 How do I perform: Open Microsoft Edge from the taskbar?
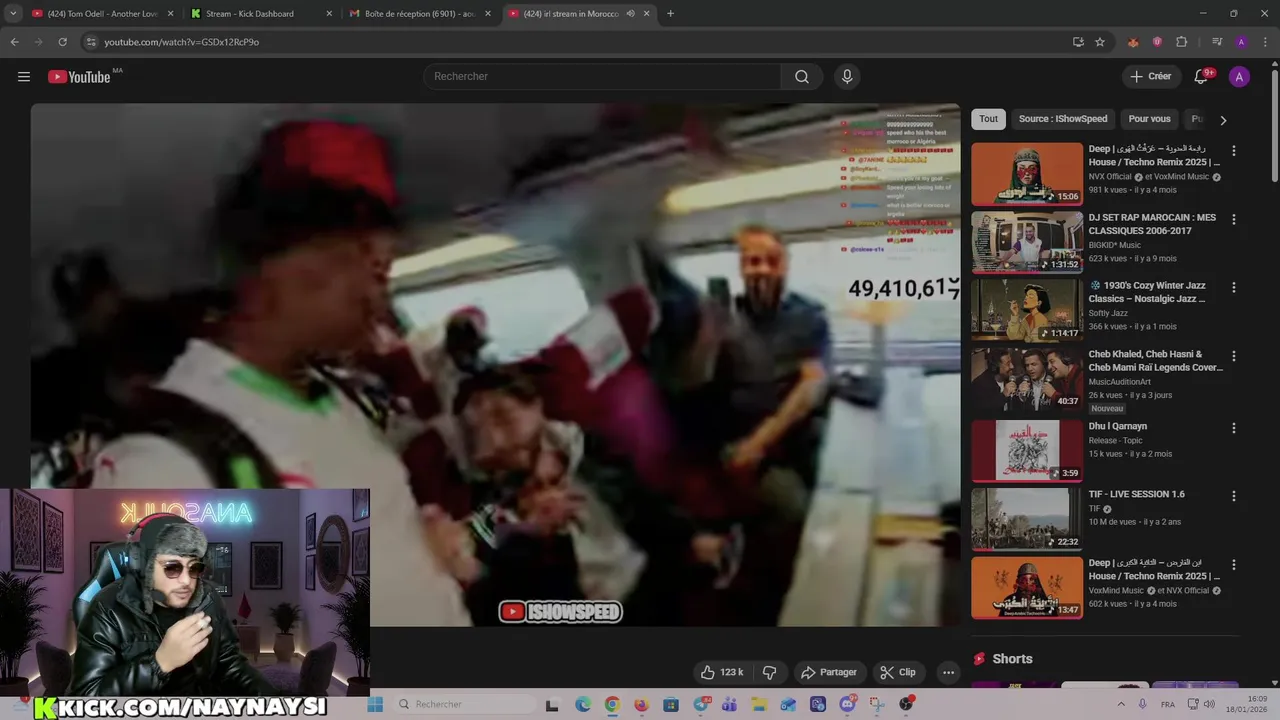(583, 704)
